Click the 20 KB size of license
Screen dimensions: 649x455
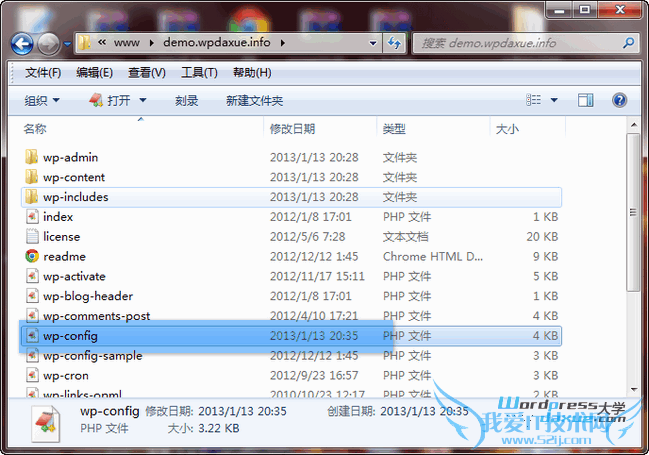(542, 237)
